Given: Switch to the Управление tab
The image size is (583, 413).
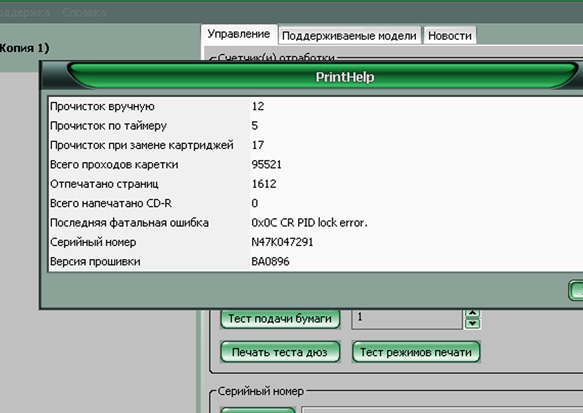Looking at the screenshot, I should point(239,34).
